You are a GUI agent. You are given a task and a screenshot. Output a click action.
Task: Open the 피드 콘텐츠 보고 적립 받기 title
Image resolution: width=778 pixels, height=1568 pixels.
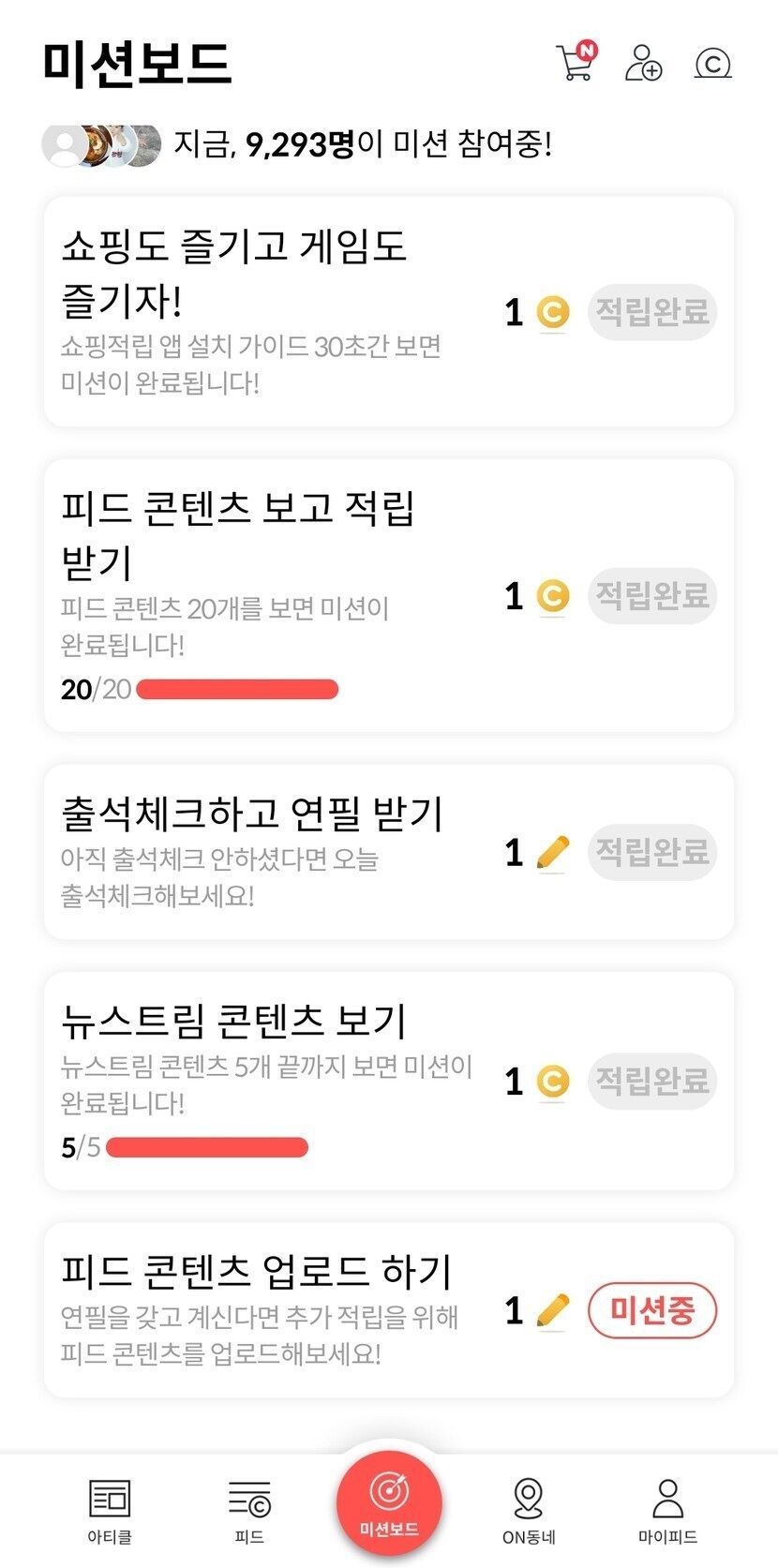(238, 533)
